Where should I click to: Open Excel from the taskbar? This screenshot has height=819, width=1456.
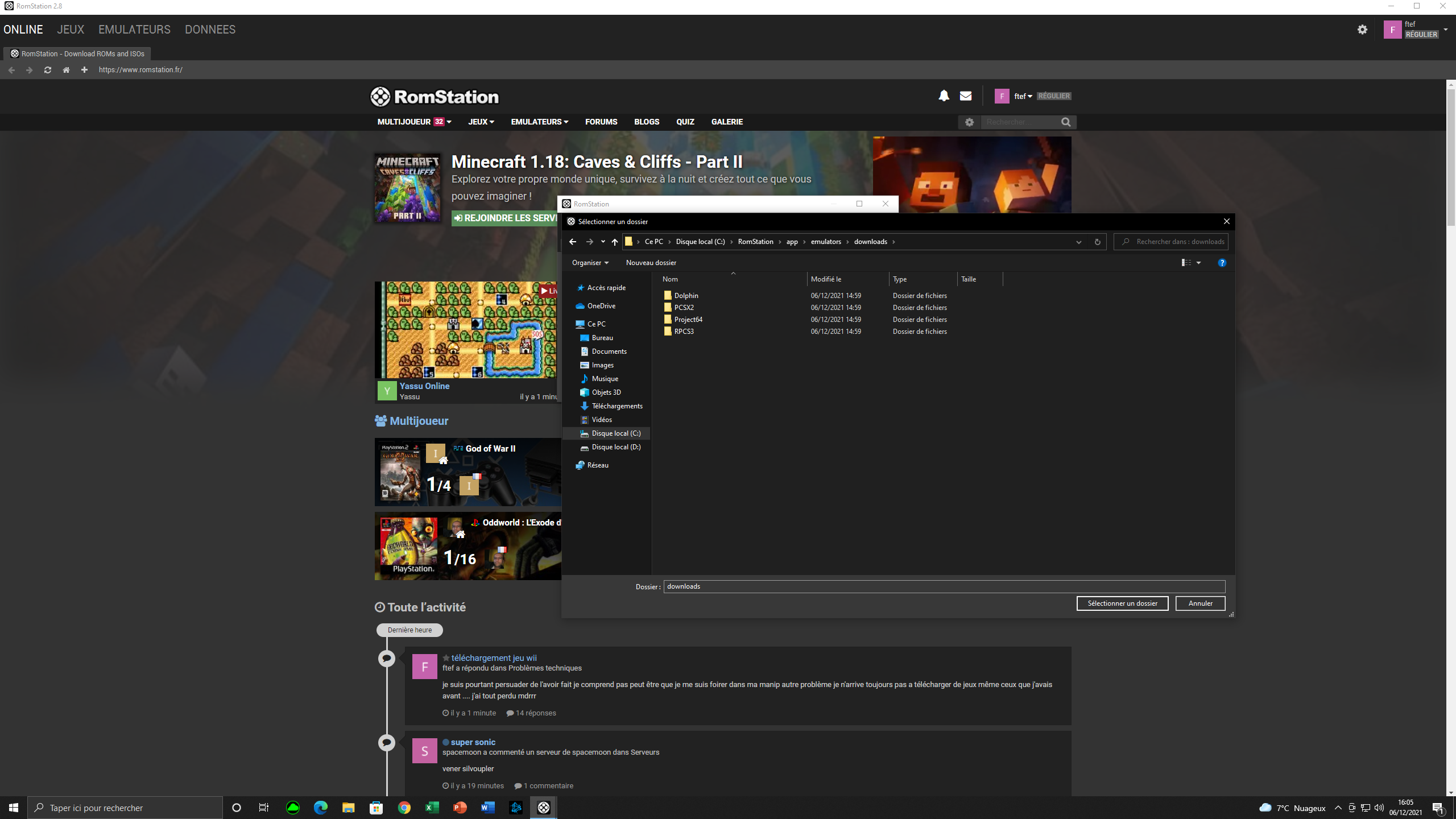[x=432, y=808]
